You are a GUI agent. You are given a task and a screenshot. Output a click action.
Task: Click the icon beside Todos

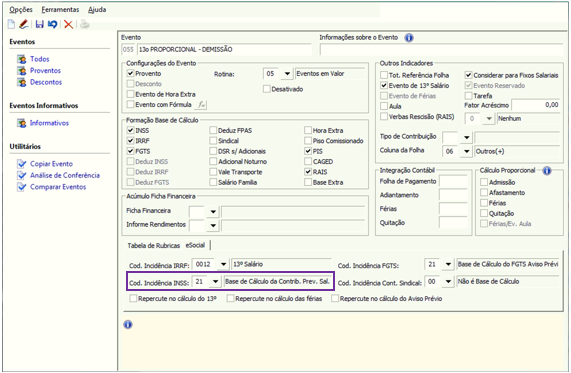22,59
